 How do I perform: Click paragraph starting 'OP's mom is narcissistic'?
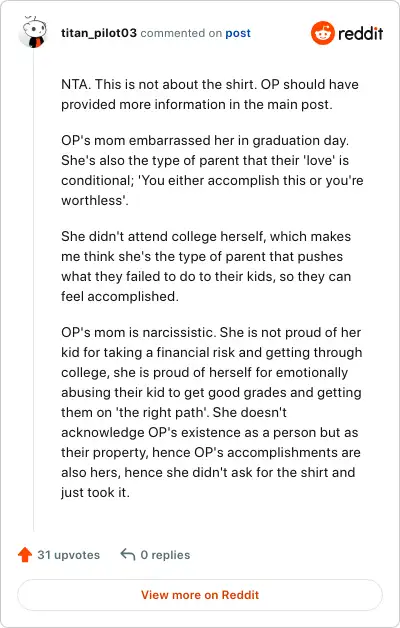point(211,412)
